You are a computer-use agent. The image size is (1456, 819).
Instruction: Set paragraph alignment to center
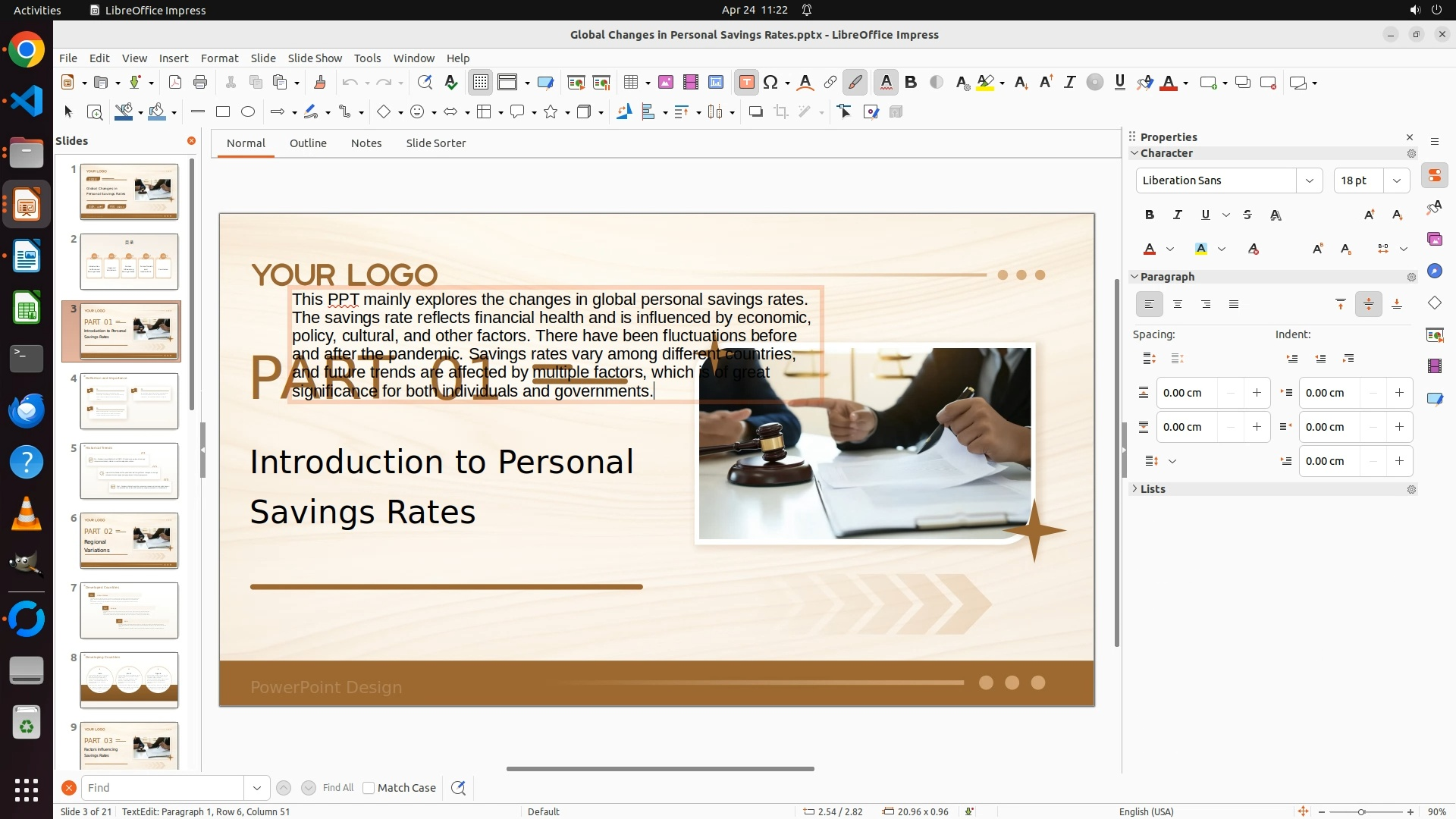[1178, 304]
